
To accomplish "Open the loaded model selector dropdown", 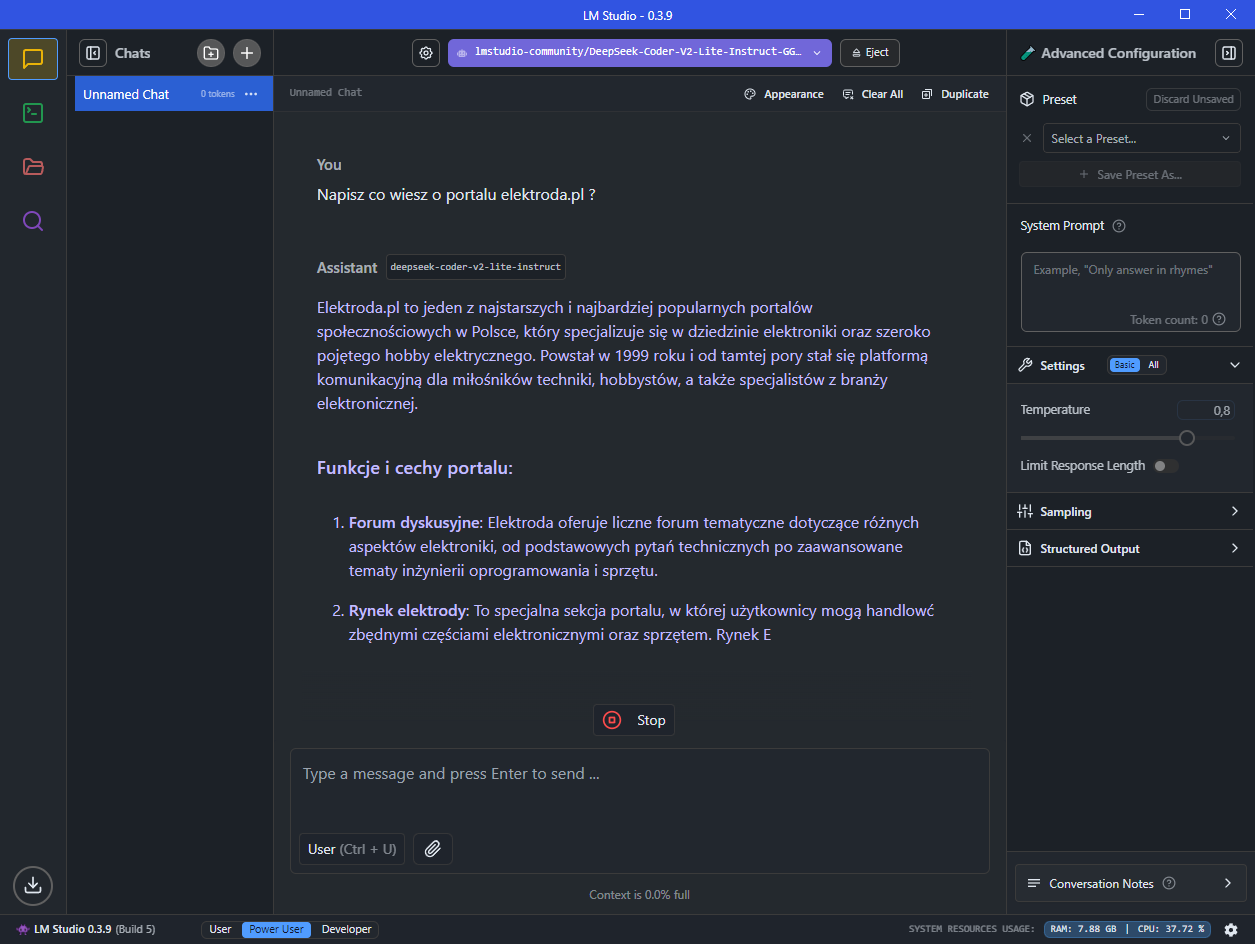I will coord(640,53).
